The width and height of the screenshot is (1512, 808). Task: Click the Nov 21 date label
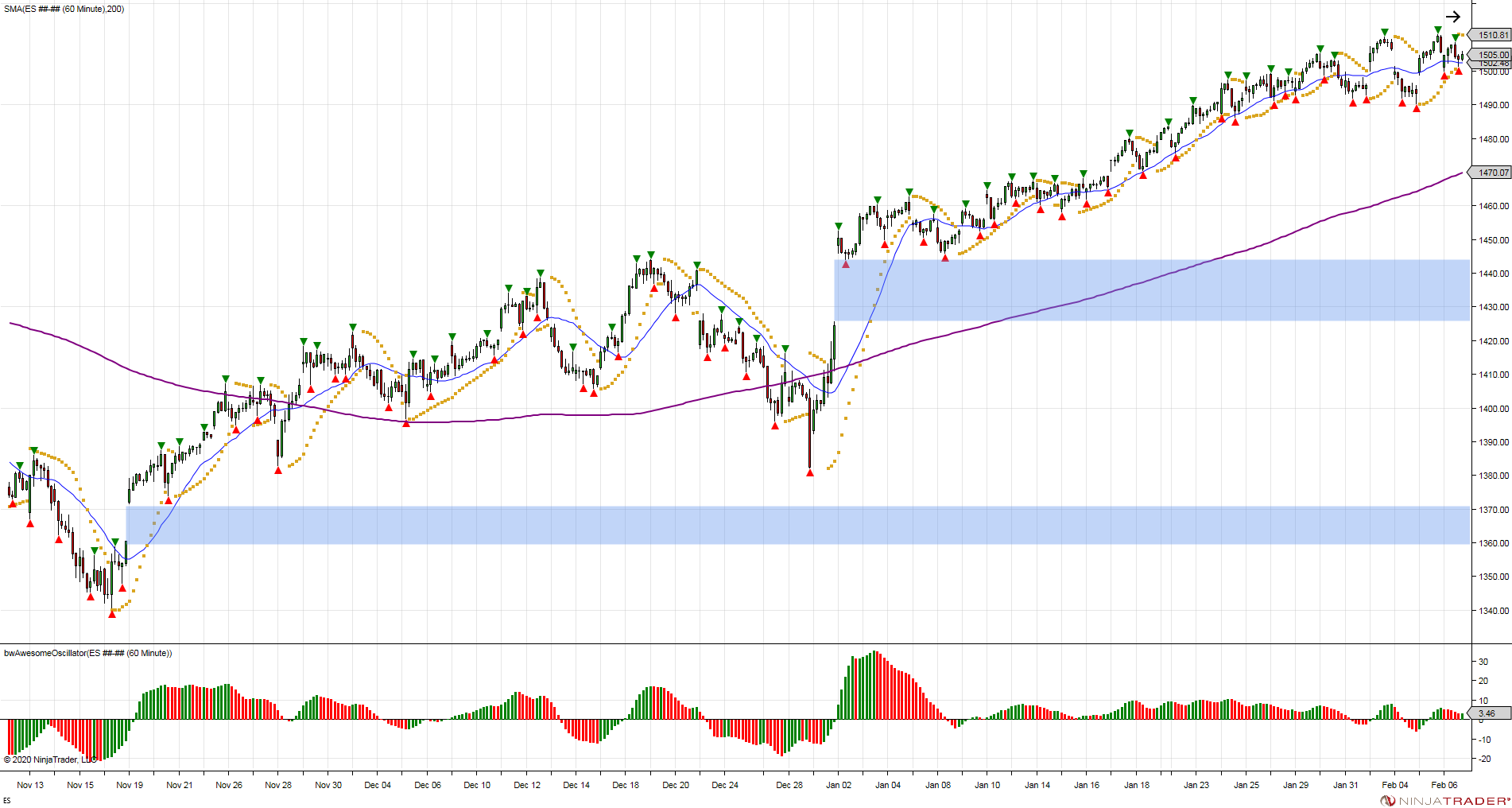click(180, 785)
